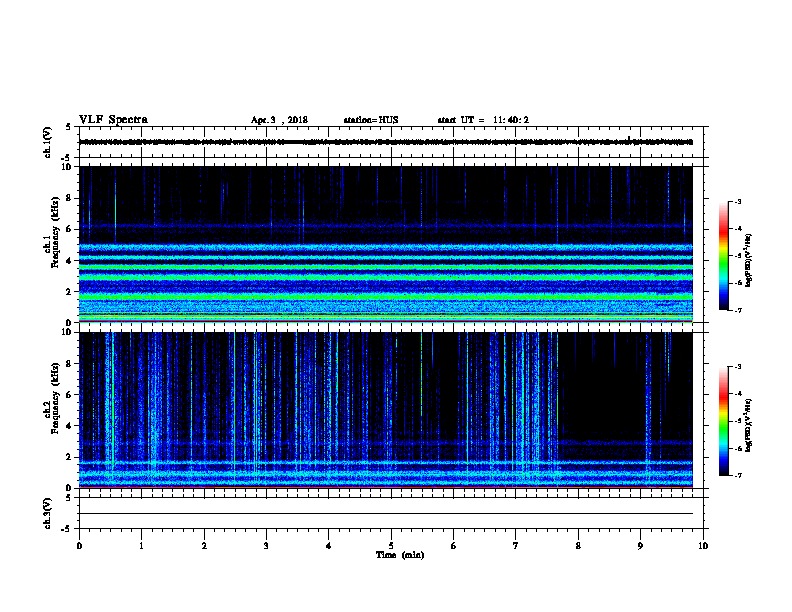Click the flat ch.3 voltage trace line

click(386, 514)
